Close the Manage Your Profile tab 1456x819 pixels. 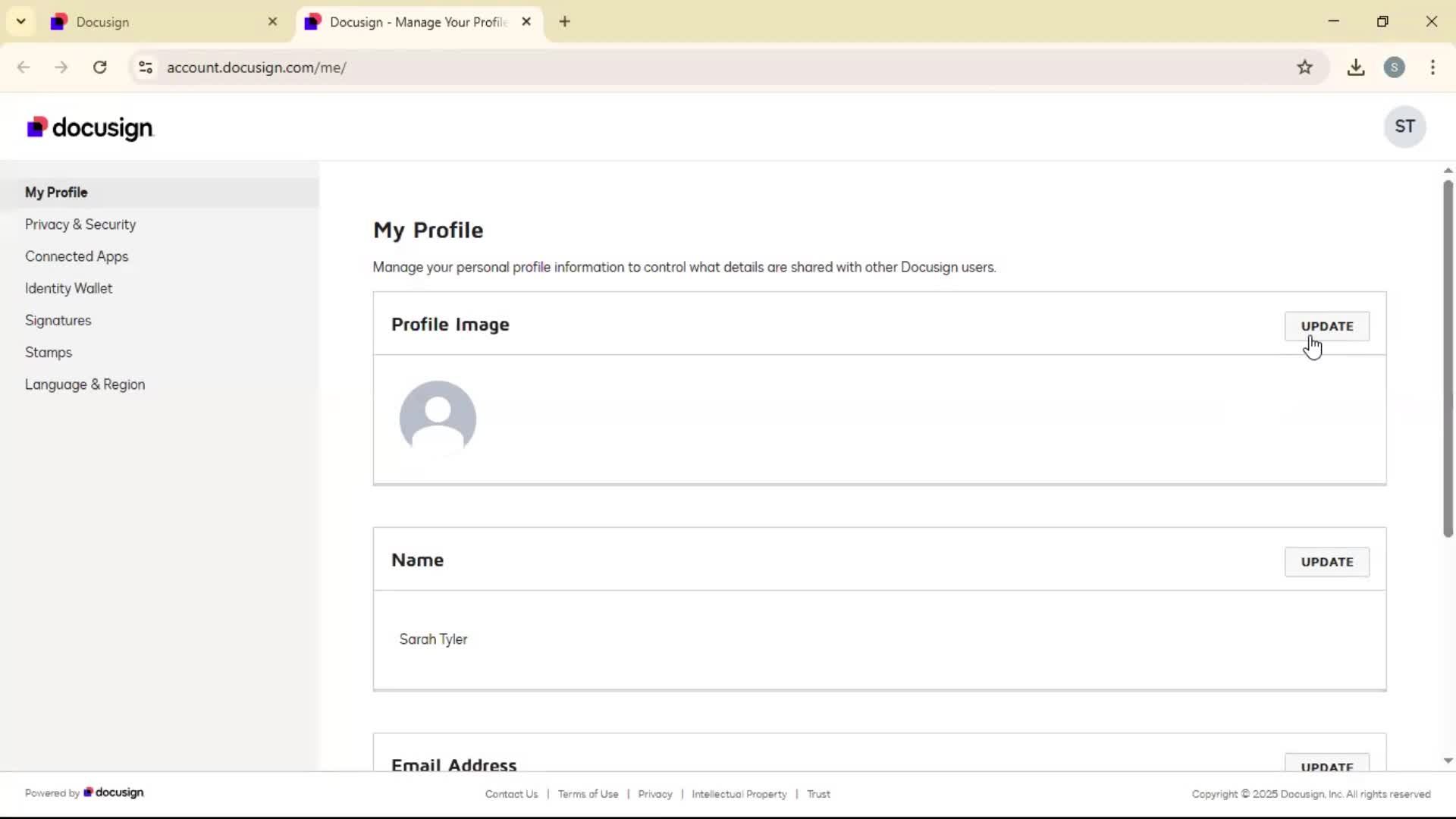[x=526, y=22]
